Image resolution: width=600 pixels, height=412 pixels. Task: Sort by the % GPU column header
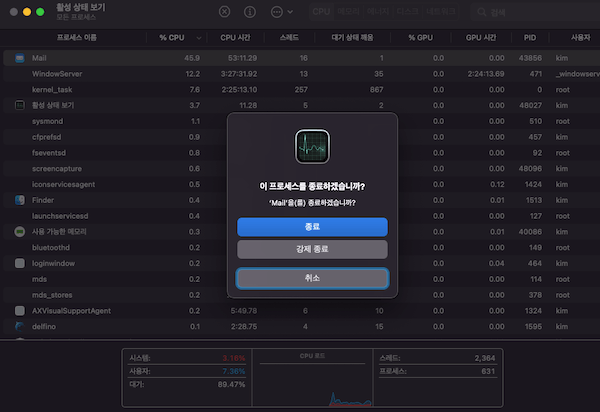click(420, 37)
